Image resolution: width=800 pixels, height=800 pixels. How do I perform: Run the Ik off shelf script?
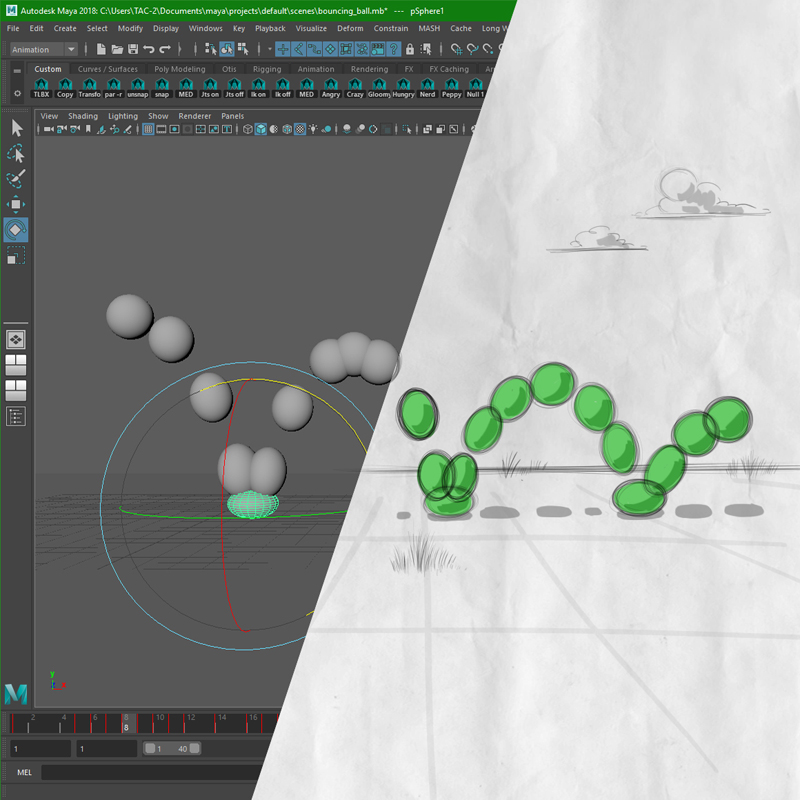pos(283,88)
